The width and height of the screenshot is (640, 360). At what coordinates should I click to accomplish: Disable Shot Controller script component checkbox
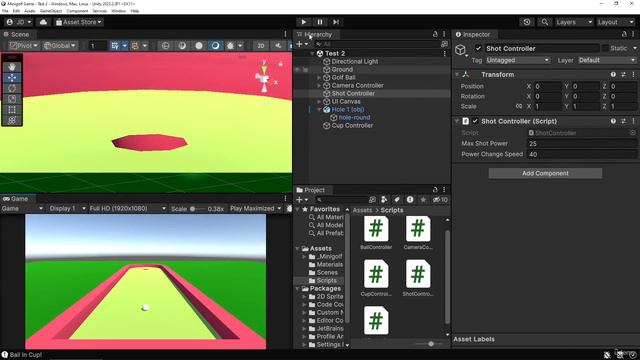475,121
